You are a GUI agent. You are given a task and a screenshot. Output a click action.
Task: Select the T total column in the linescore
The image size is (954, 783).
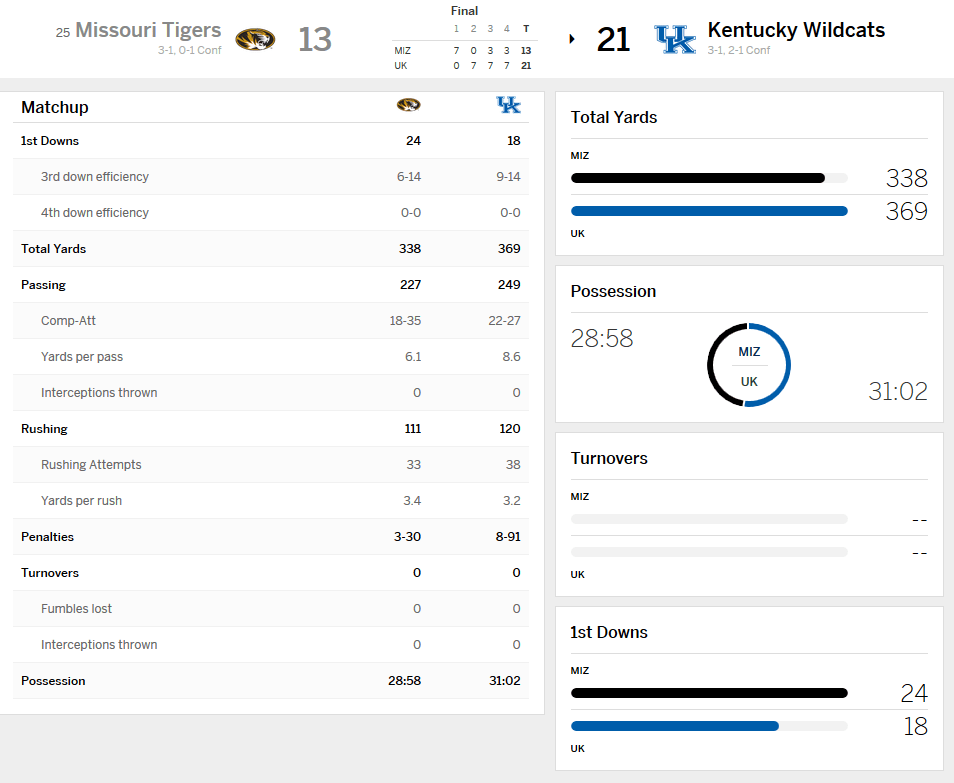click(525, 28)
